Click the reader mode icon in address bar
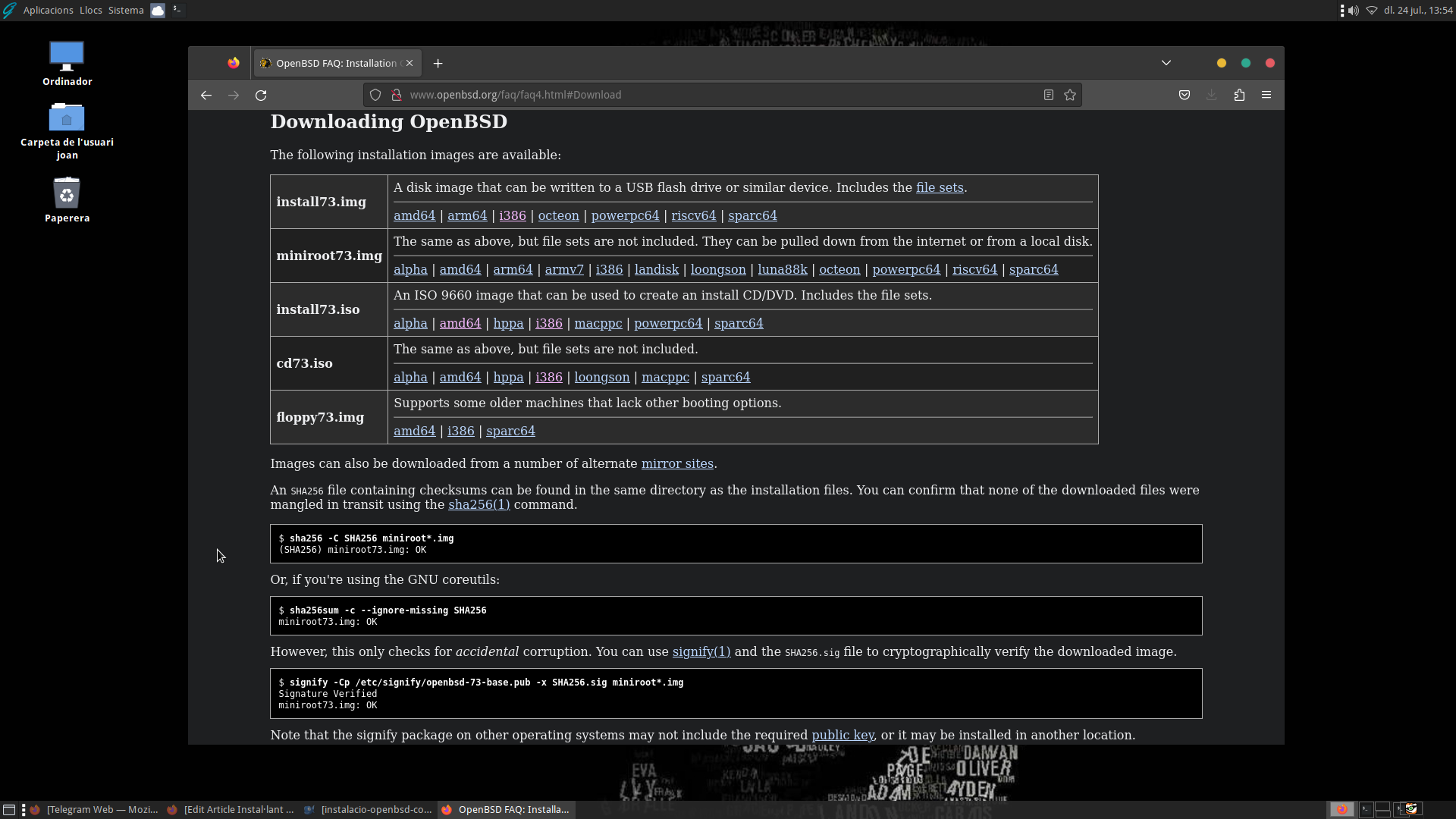The image size is (1456, 819). [1049, 94]
